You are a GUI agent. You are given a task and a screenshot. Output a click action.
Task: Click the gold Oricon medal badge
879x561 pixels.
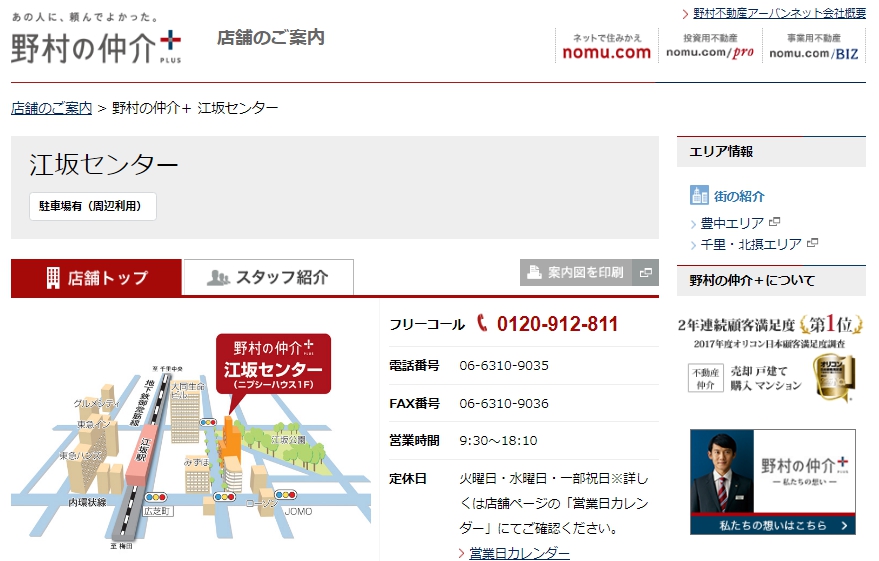click(835, 377)
